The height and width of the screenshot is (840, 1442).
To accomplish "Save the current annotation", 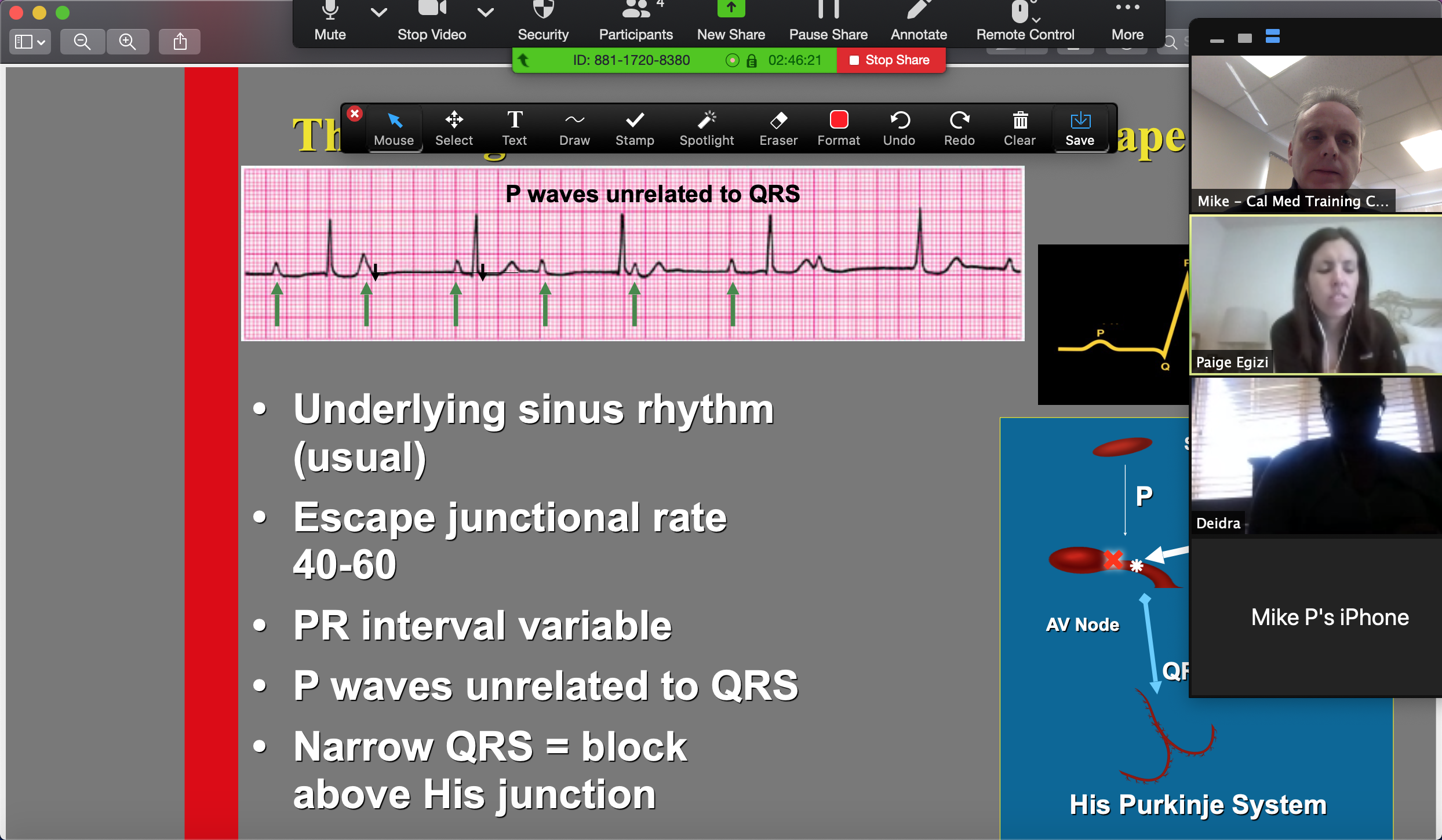I will tap(1078, 128).
